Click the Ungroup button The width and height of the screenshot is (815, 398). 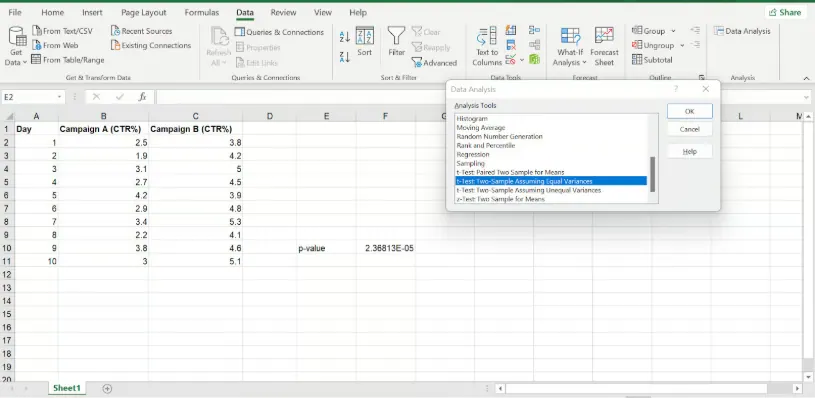pos(653,45)
